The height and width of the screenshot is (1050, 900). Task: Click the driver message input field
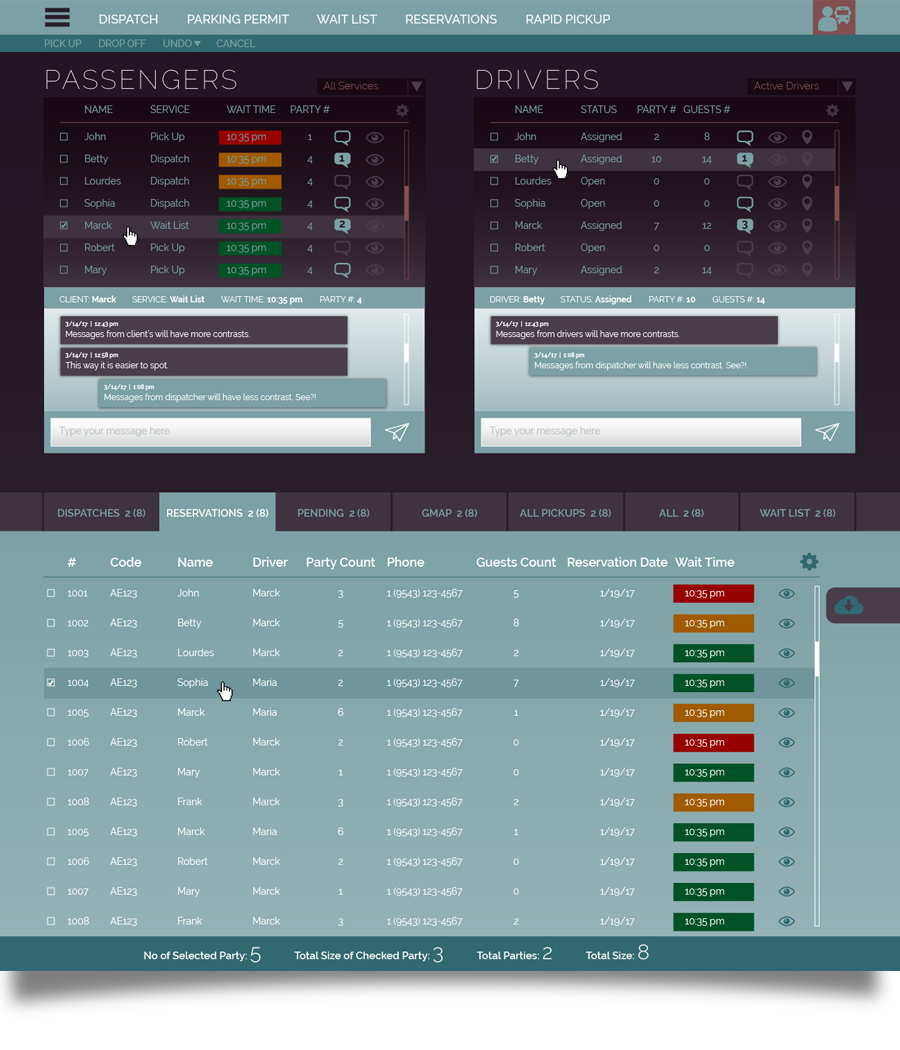point(640,432)
